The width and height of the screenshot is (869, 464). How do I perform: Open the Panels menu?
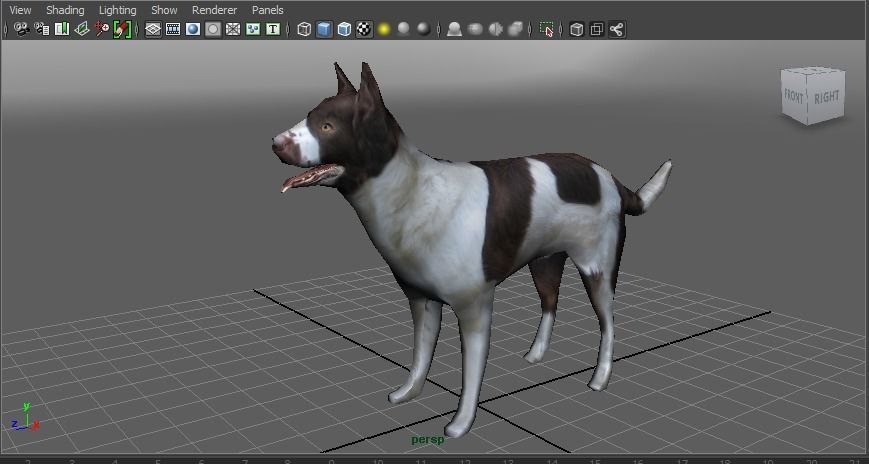click(268, 10)
